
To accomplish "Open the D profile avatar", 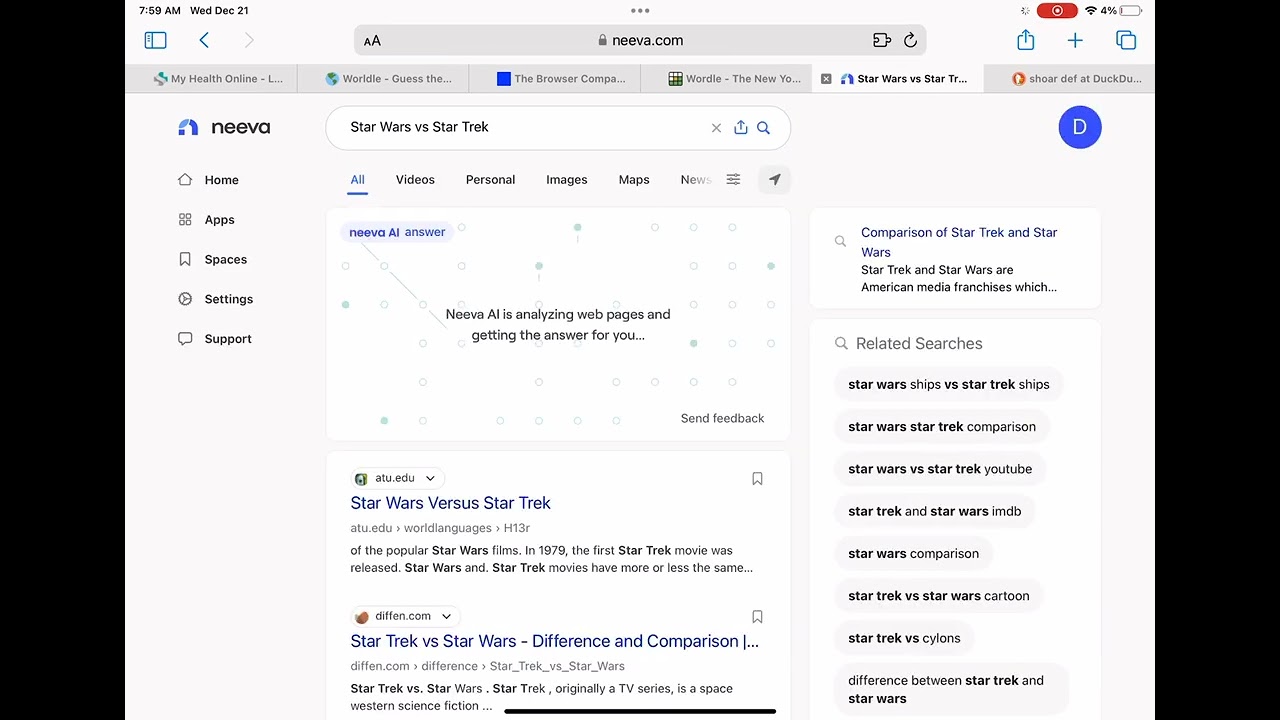I will click(x=1080, y=127).
